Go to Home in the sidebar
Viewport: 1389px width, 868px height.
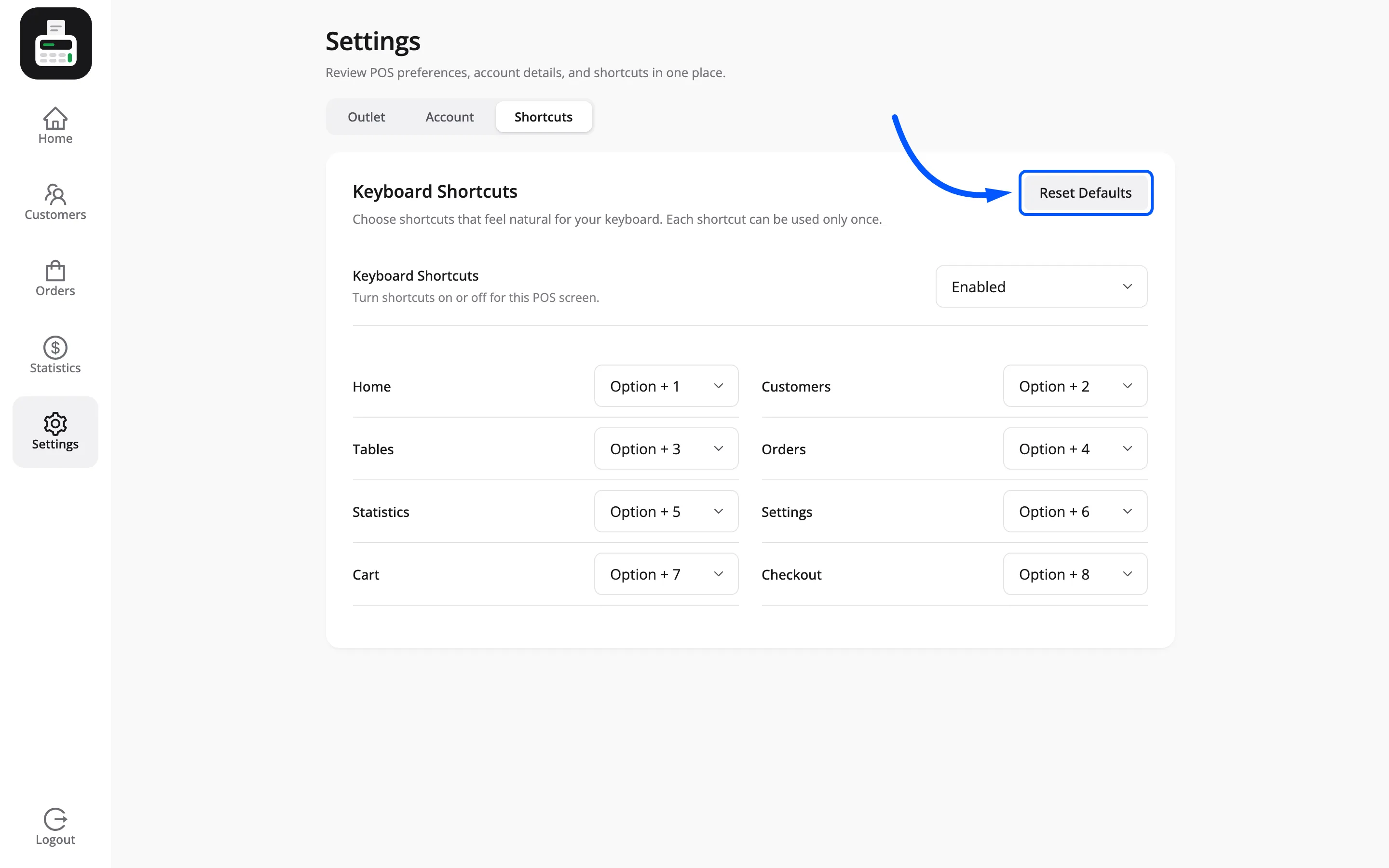pos(55,126)
